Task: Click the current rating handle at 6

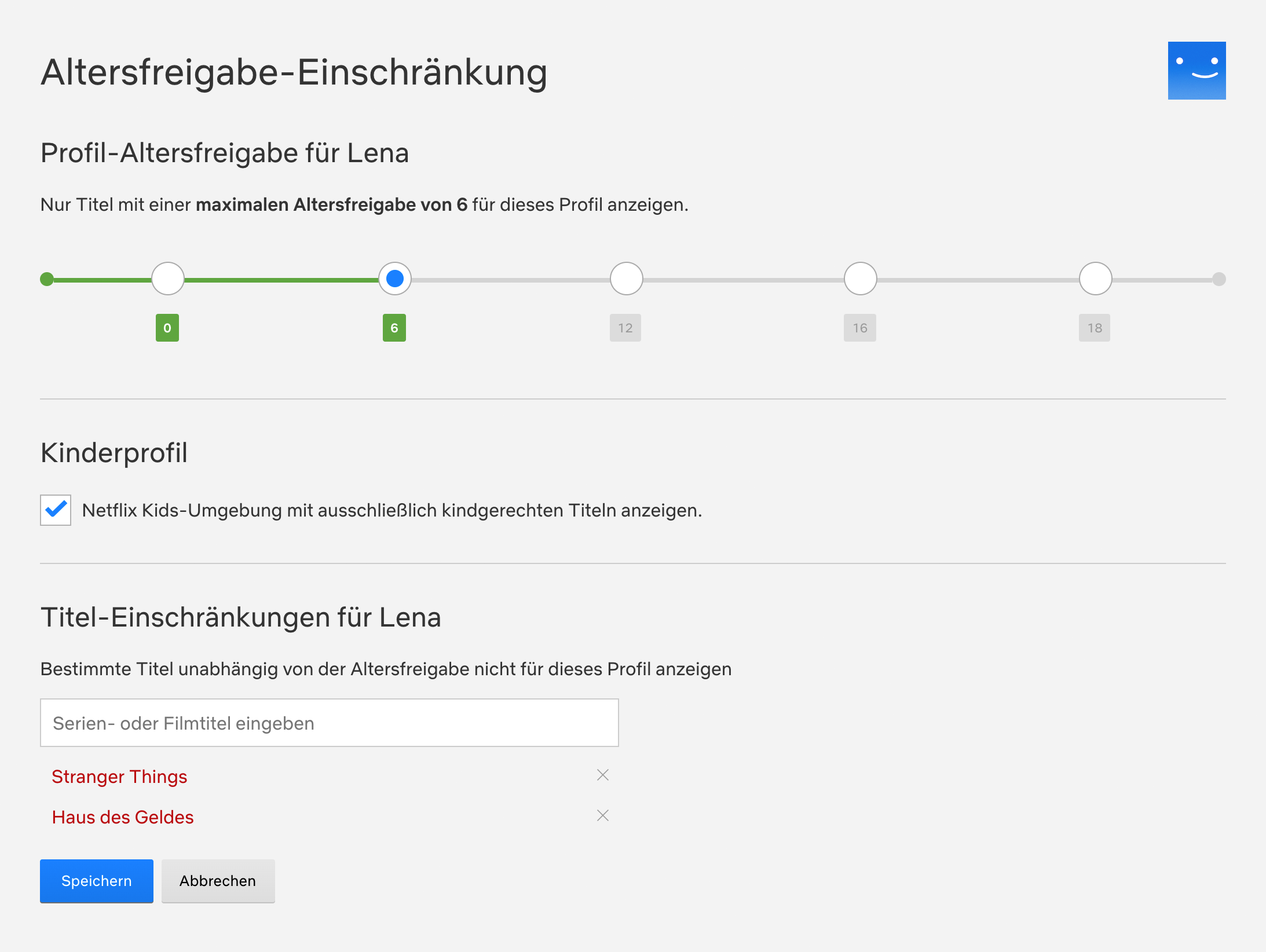Action: coord(395,279)
